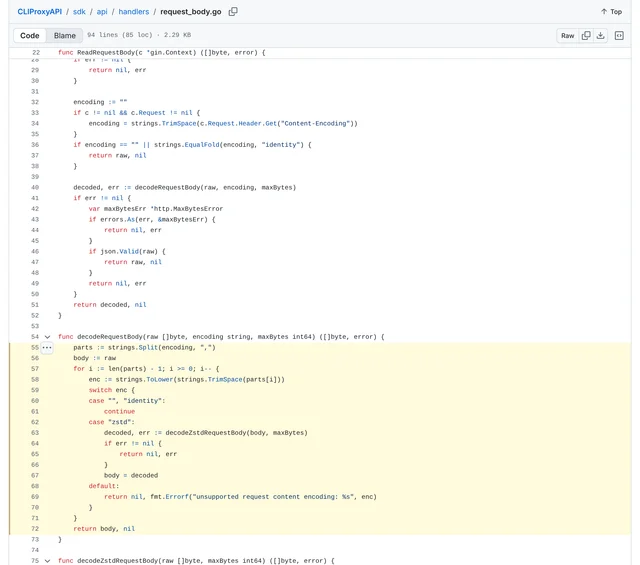Image resolution: width=640 pixels, height=565 pixels.
Task: Click "return decoded, nil" on line 51
Action: [110, 305]
